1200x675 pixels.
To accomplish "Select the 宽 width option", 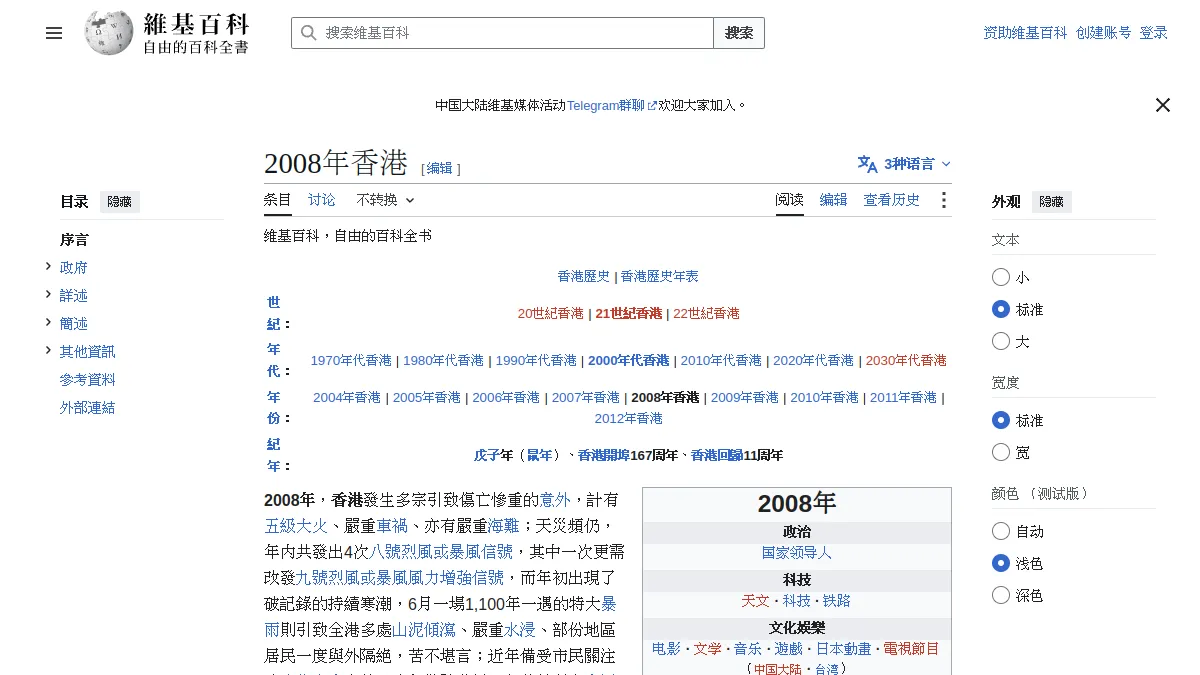I will tap(1001, 452).
